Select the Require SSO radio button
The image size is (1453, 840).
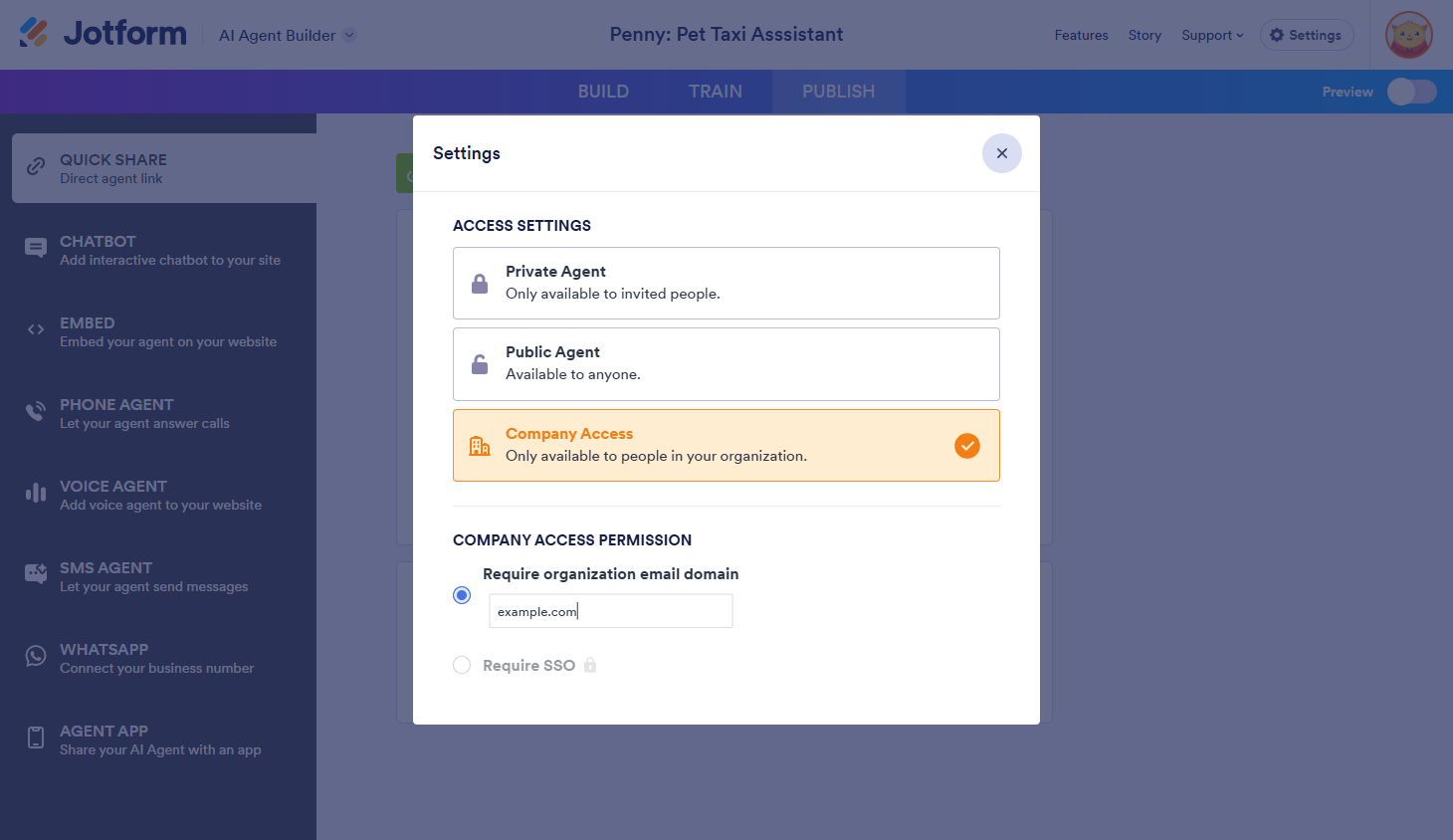pyautogui.click(x=462, y=665)
